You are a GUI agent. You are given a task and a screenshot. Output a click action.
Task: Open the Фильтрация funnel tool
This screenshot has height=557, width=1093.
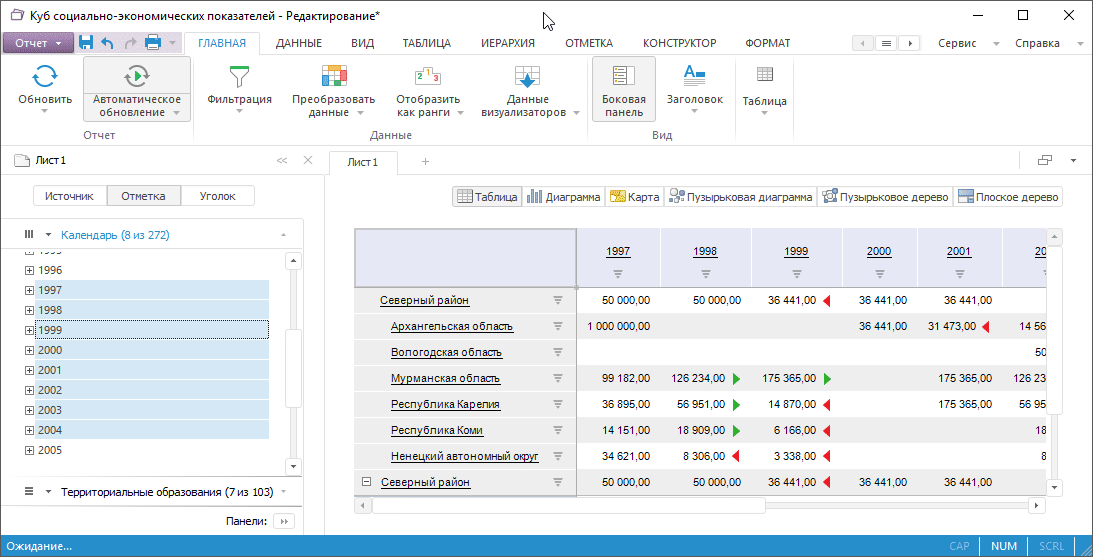(239, 78)
